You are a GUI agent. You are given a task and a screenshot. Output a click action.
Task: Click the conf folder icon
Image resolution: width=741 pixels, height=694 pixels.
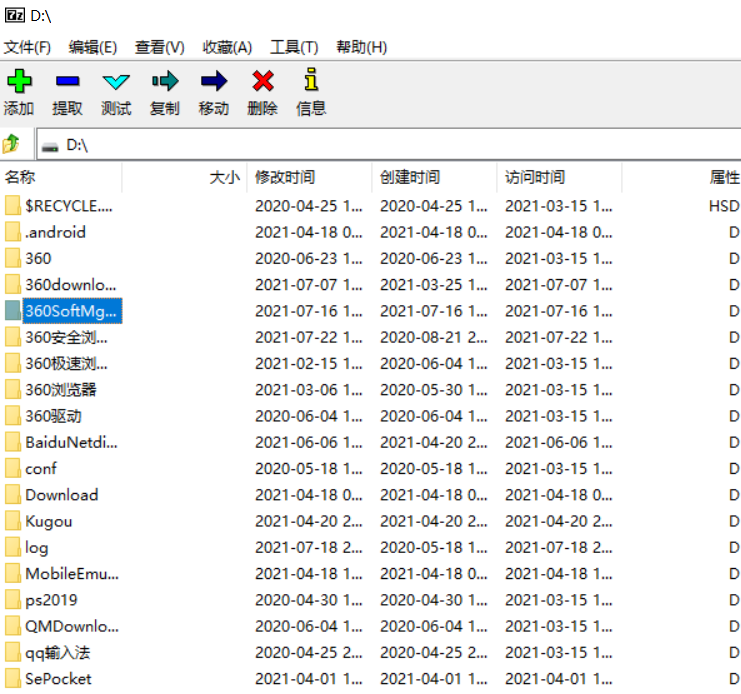[x=13, y=469]
